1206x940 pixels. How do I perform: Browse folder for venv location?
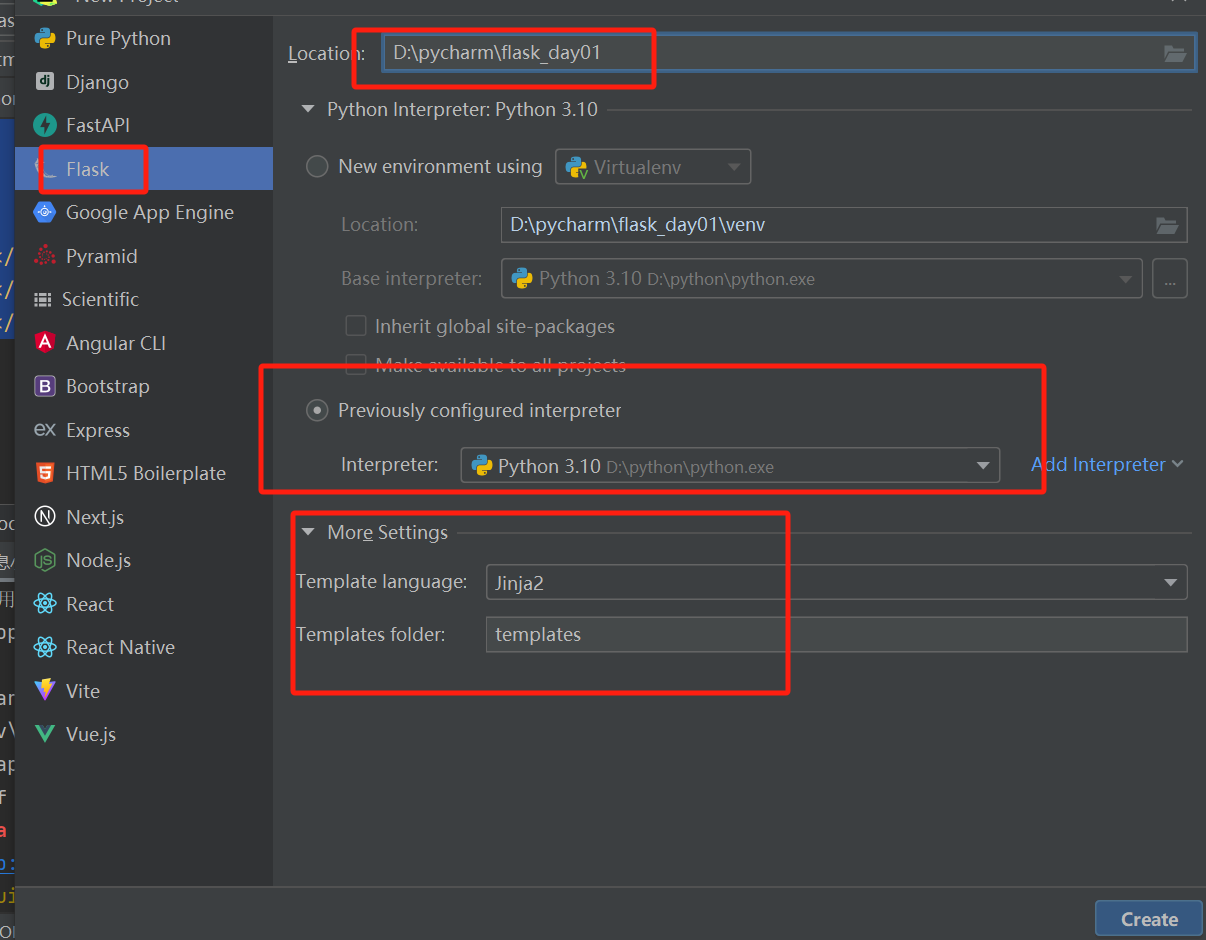click(1167, 225)
